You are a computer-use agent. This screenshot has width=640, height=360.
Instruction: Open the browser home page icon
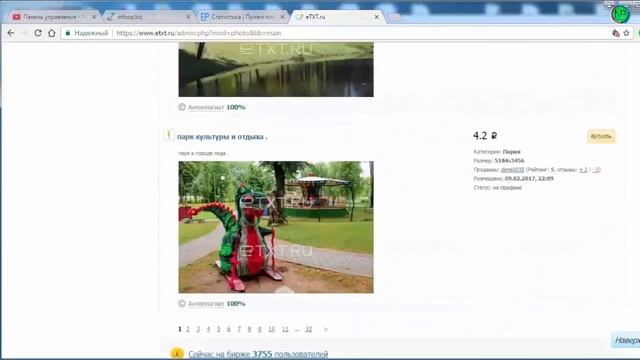point(51,33)
